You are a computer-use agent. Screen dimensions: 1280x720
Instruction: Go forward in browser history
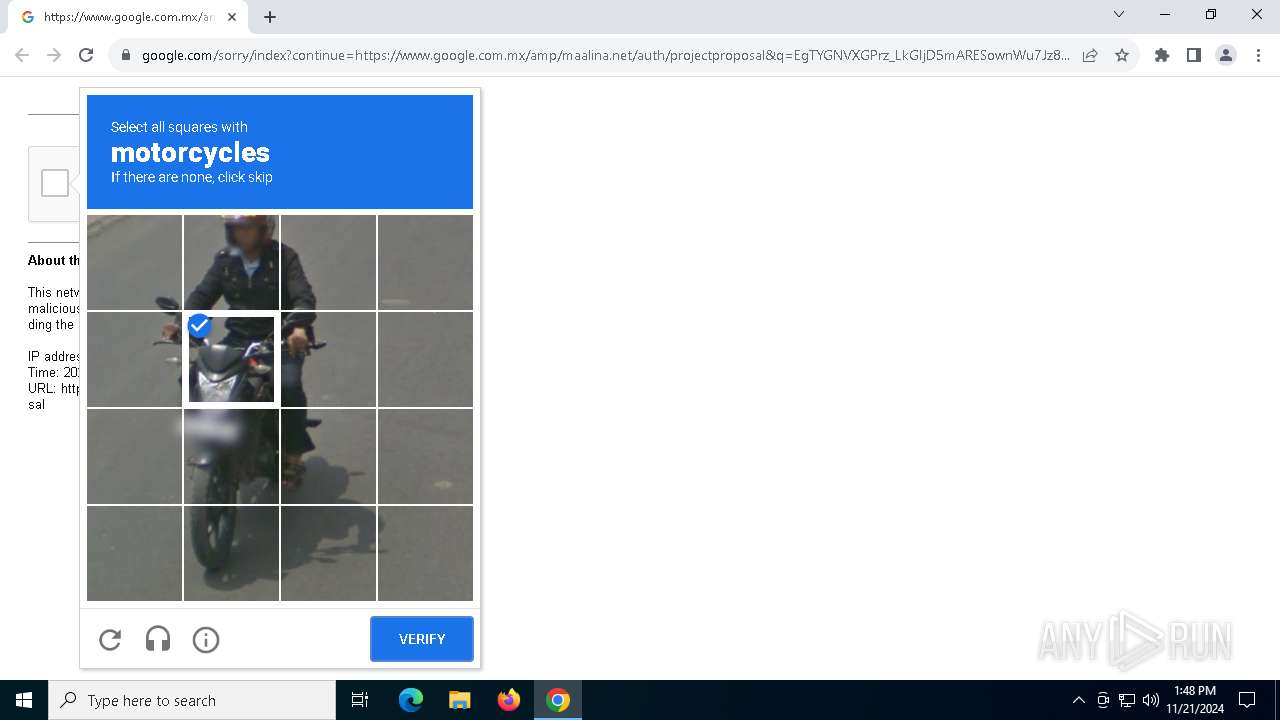tap(54, 55)
